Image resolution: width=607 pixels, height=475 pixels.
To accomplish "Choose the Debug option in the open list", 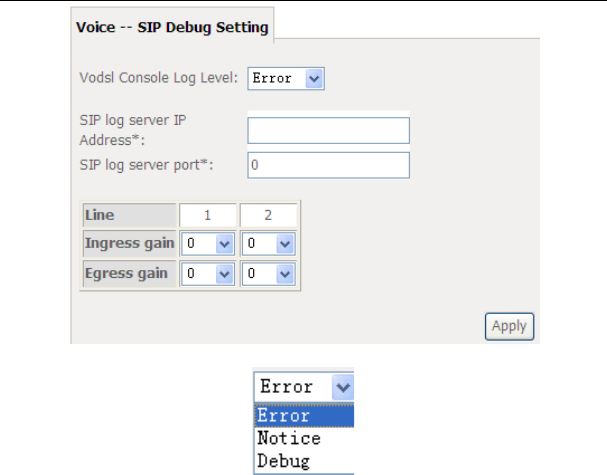I will [284, 461].
